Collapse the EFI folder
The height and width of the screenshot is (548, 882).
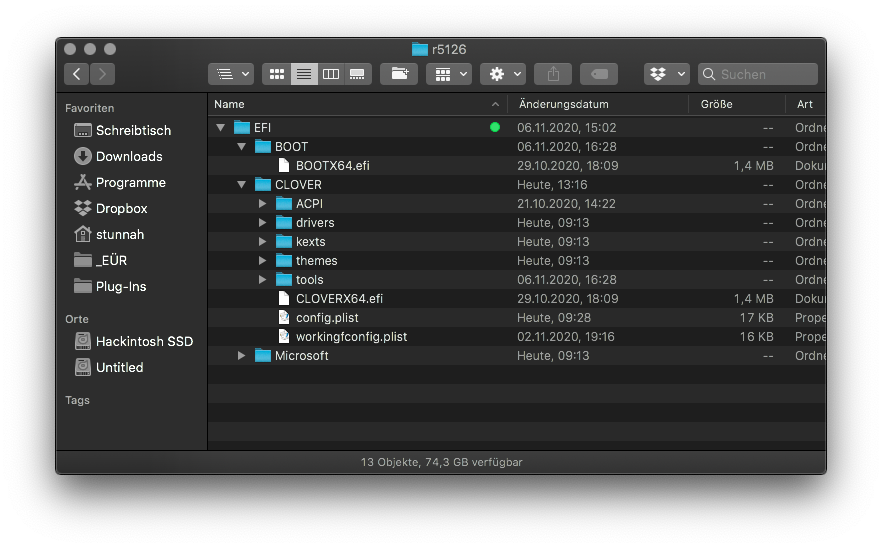click(220, 128)
